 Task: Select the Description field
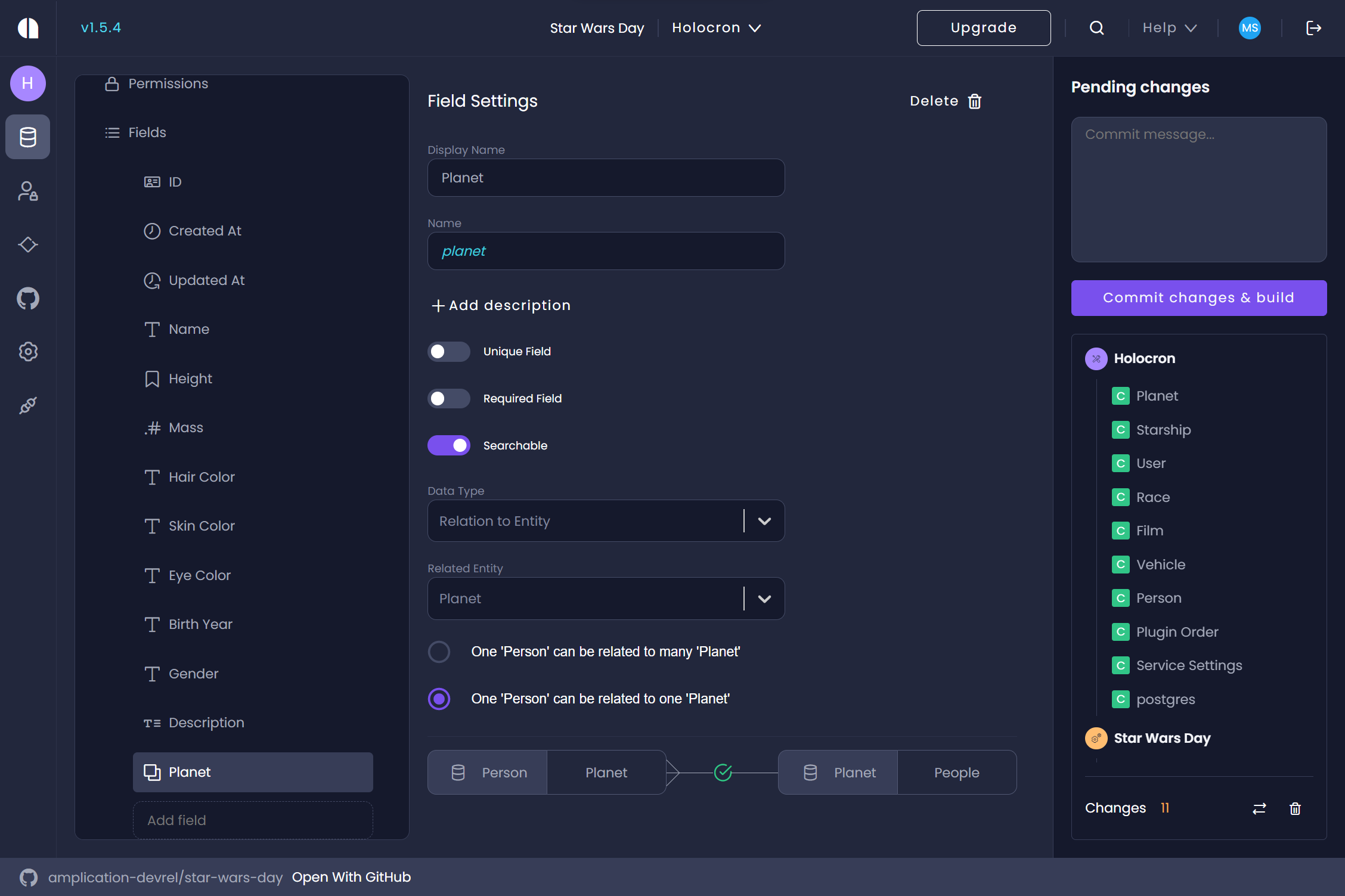[253, 723]
